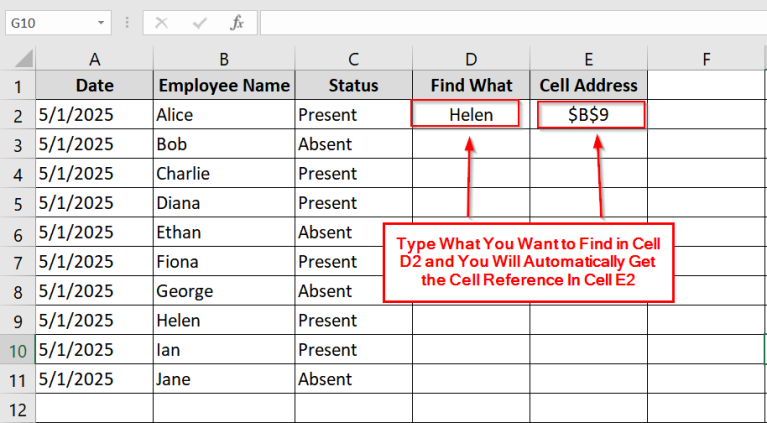
Task: Click cell B9 with Helen
Action: coord(223,321)
